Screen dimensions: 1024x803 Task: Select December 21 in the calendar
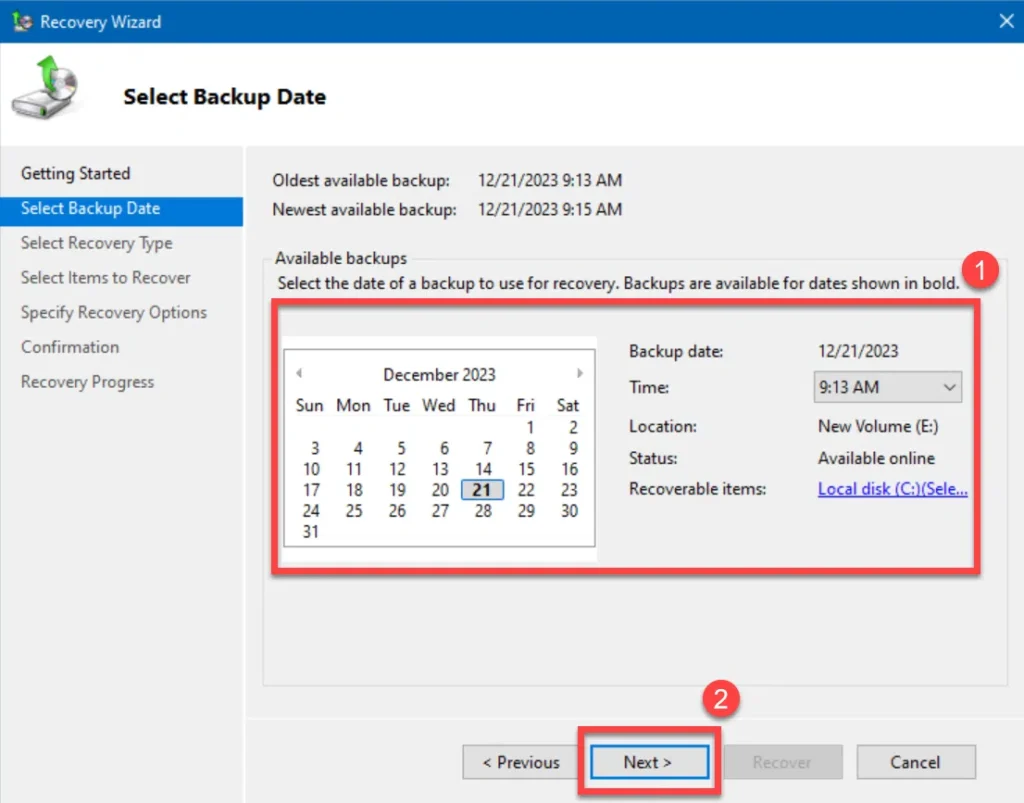[482, 490]
